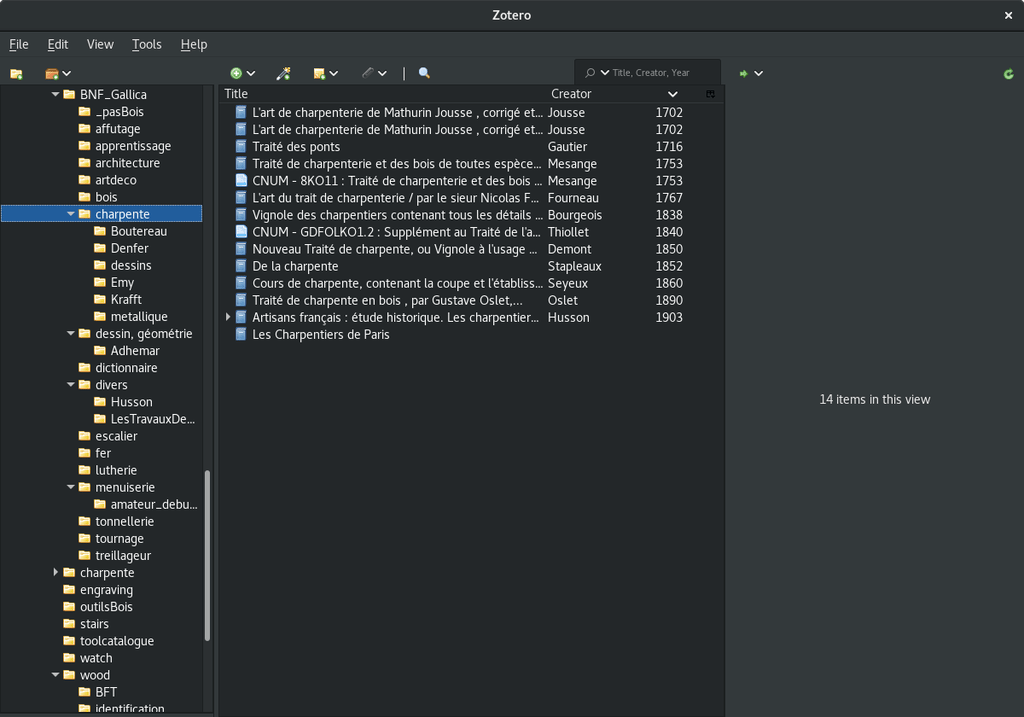Open New Item dropdown arrow
The image size is (1024, 717).
coord(251,74)
